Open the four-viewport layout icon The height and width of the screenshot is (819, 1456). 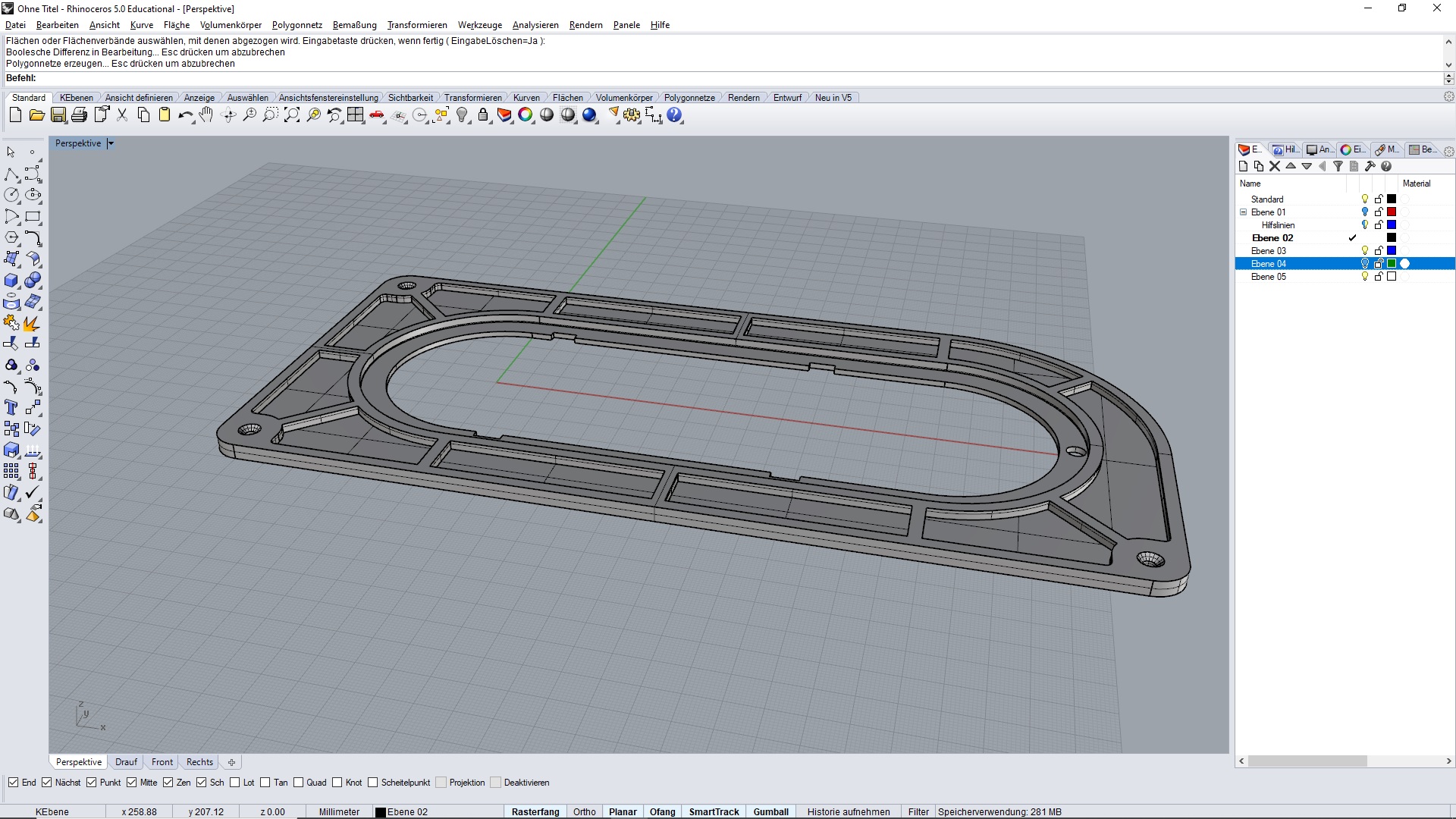pyautogui.click(x=356, y=115)
